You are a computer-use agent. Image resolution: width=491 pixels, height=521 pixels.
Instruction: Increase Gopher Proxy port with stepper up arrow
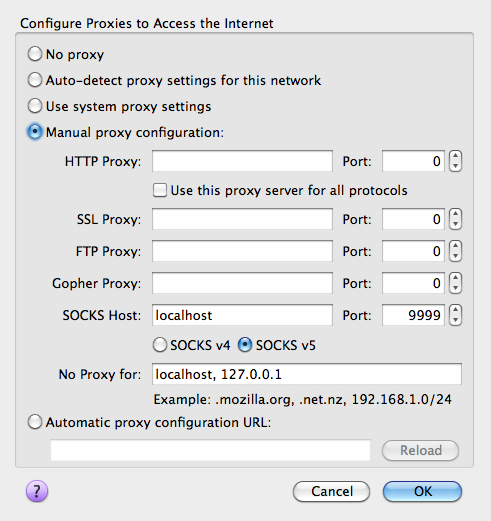point(455,278)
